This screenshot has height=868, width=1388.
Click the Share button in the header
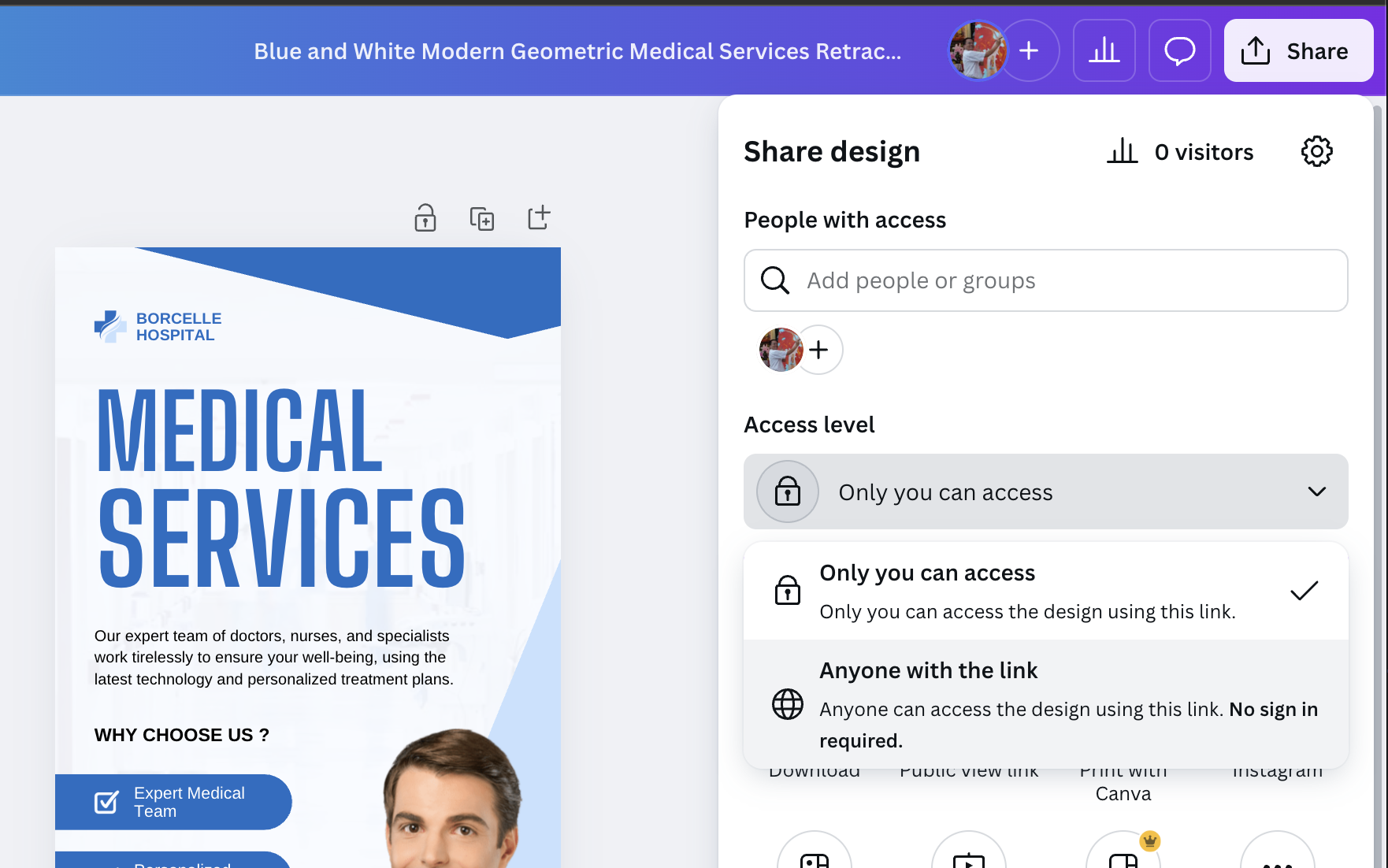point(1297,51)
